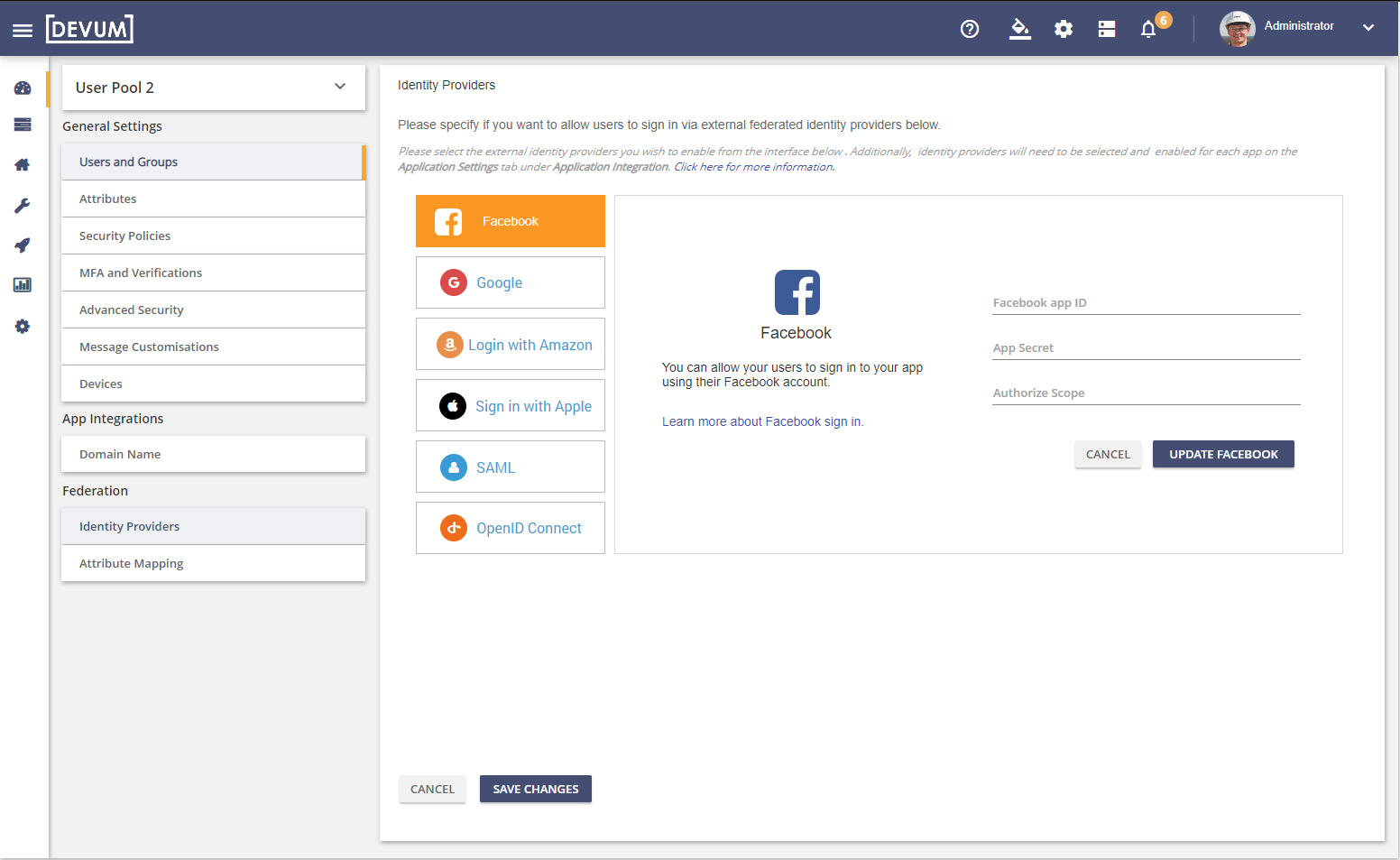Click the large Facebook logo
Viewport: 1400px width, 860px height.
click(797, 292)
